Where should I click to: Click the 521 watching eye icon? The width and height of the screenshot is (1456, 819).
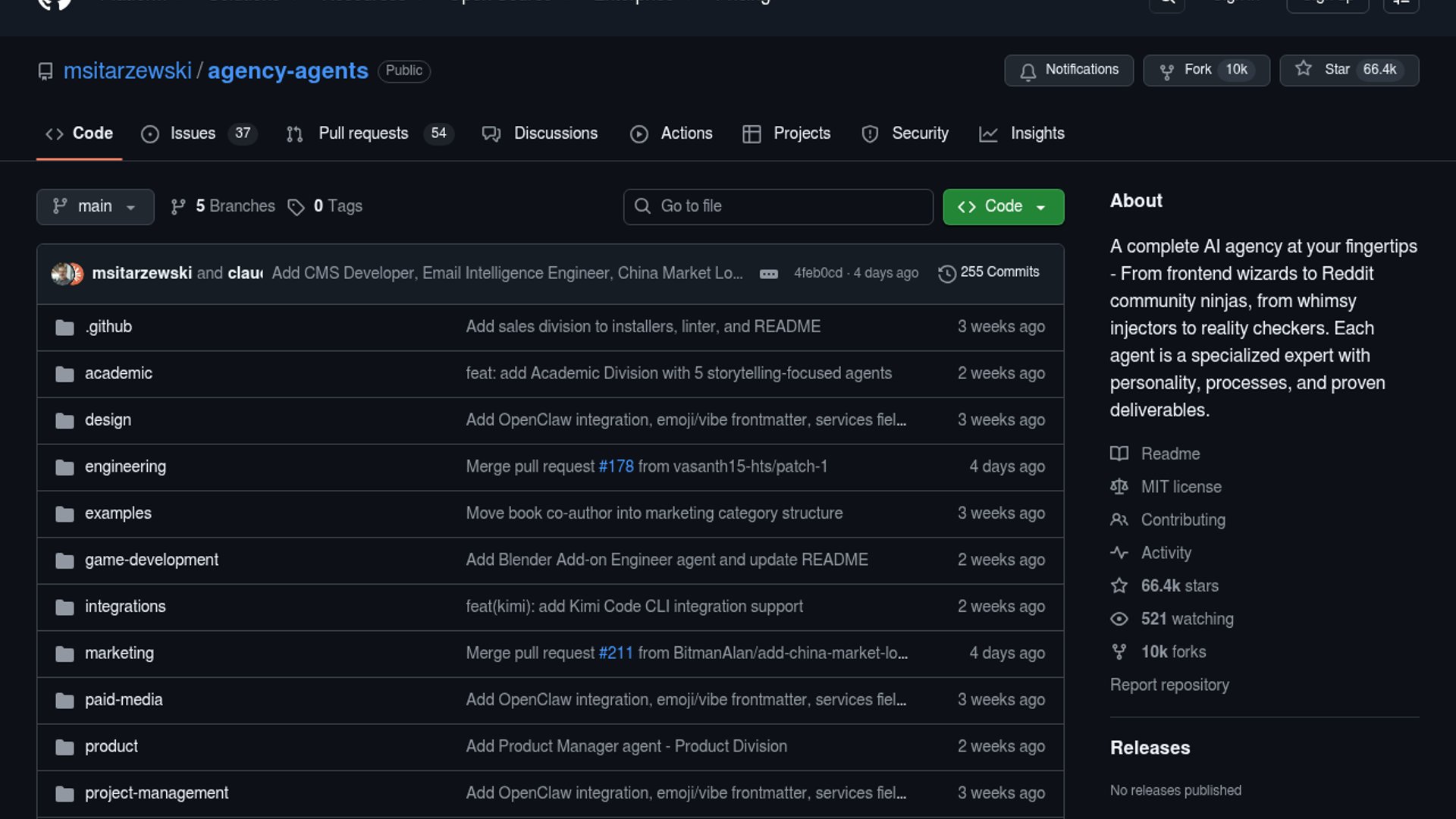[1119, 619]
